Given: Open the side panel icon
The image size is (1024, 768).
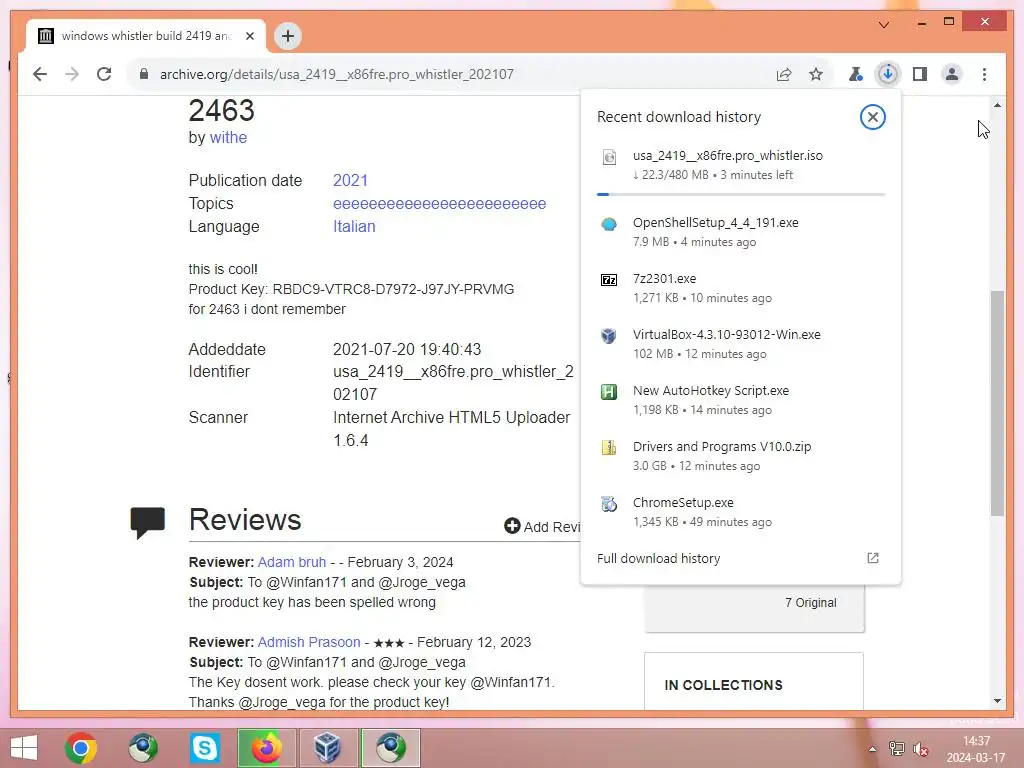Looking at the screenshot, I should [920, 74].
